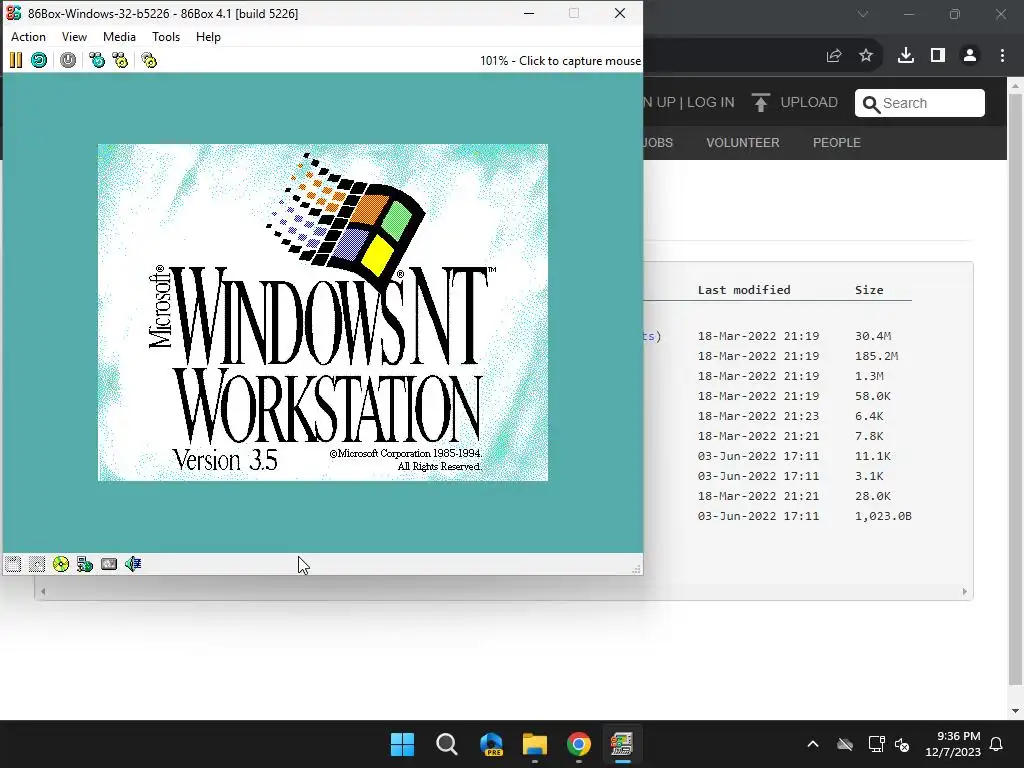
Task: Open File Explorer from taskbar
Action: (x=535, y=744)
